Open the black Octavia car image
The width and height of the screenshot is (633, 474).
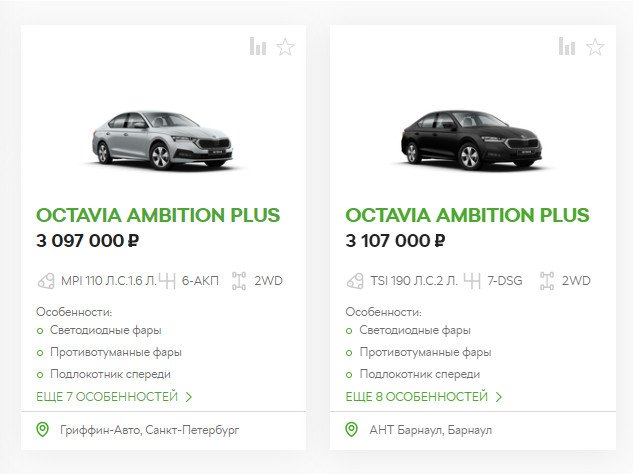[x=472, y=140]
